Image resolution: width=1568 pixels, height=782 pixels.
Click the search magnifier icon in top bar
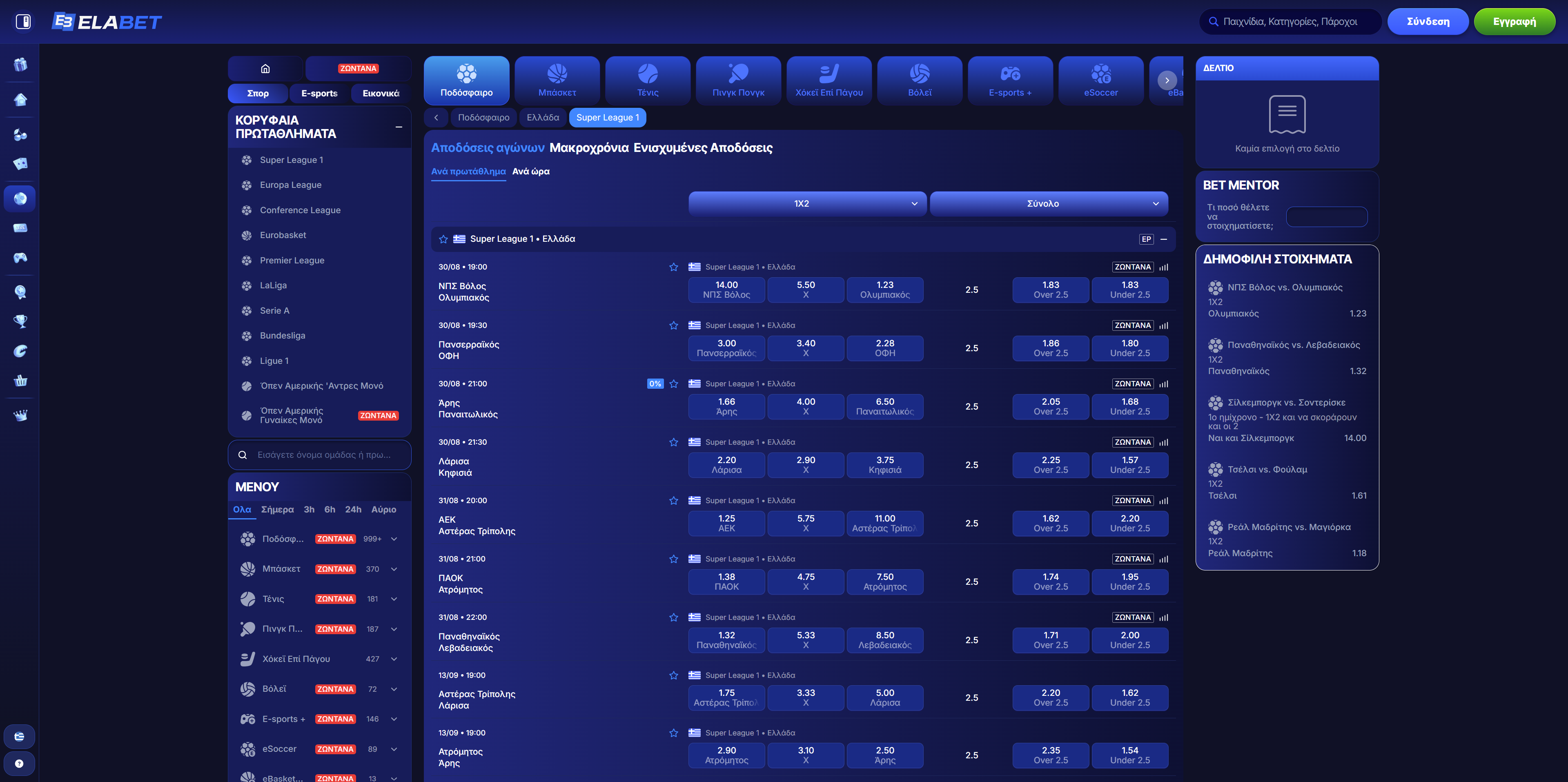tap(1213, 21)
